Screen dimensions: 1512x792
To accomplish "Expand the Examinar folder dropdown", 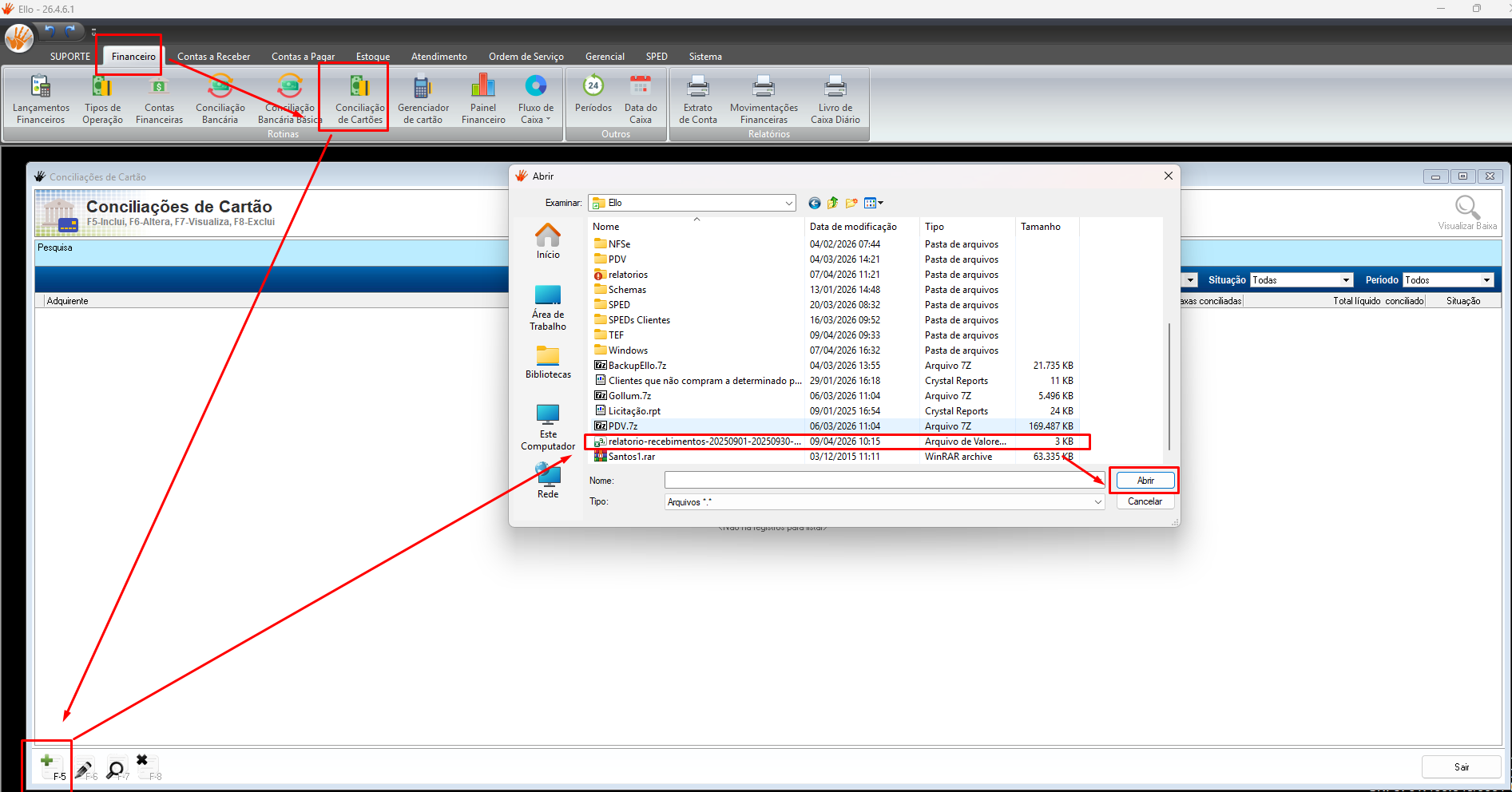I will [x=788, y=204].
